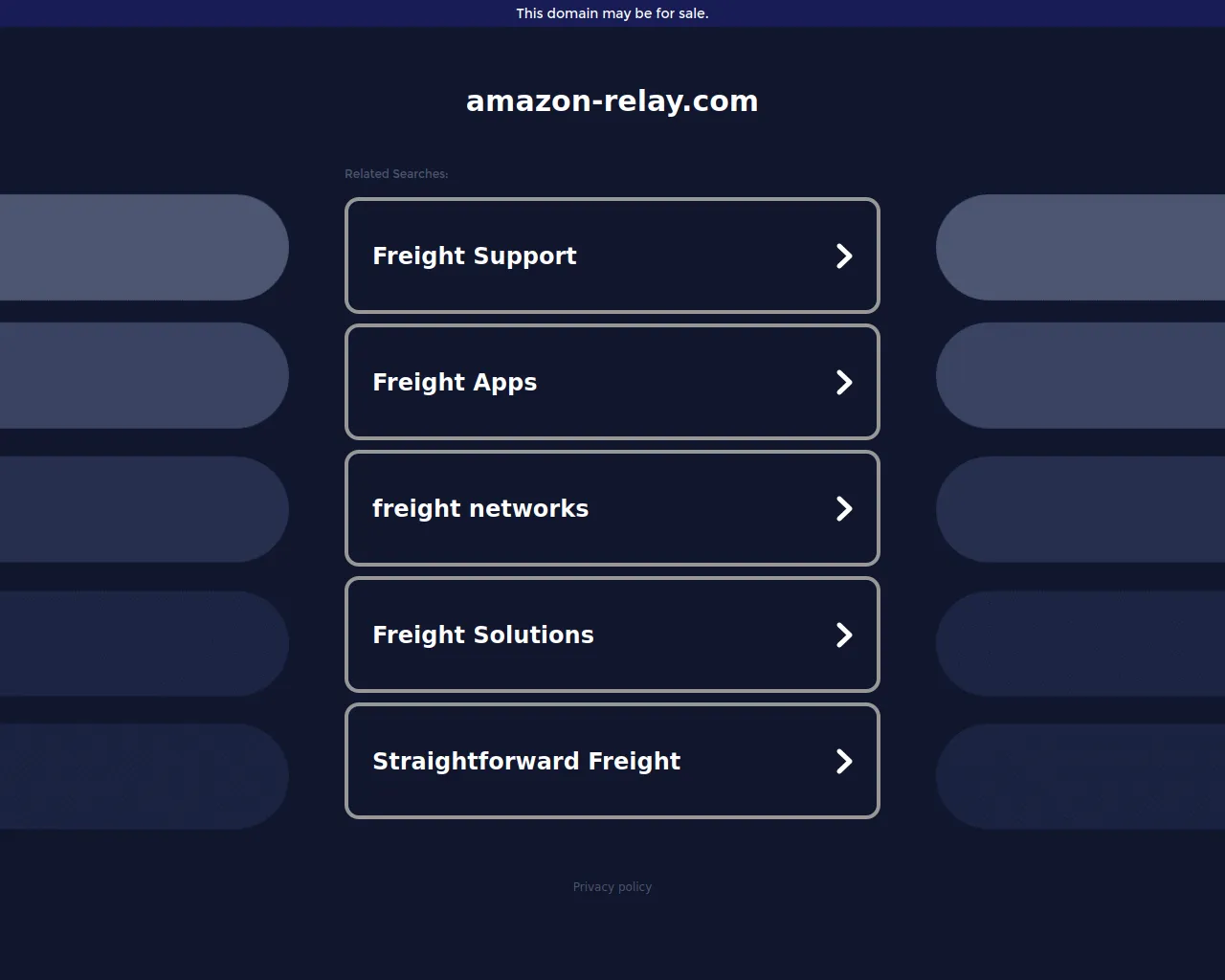Click the right decorative pill beside Straightforward Freight

(1081, 776)
